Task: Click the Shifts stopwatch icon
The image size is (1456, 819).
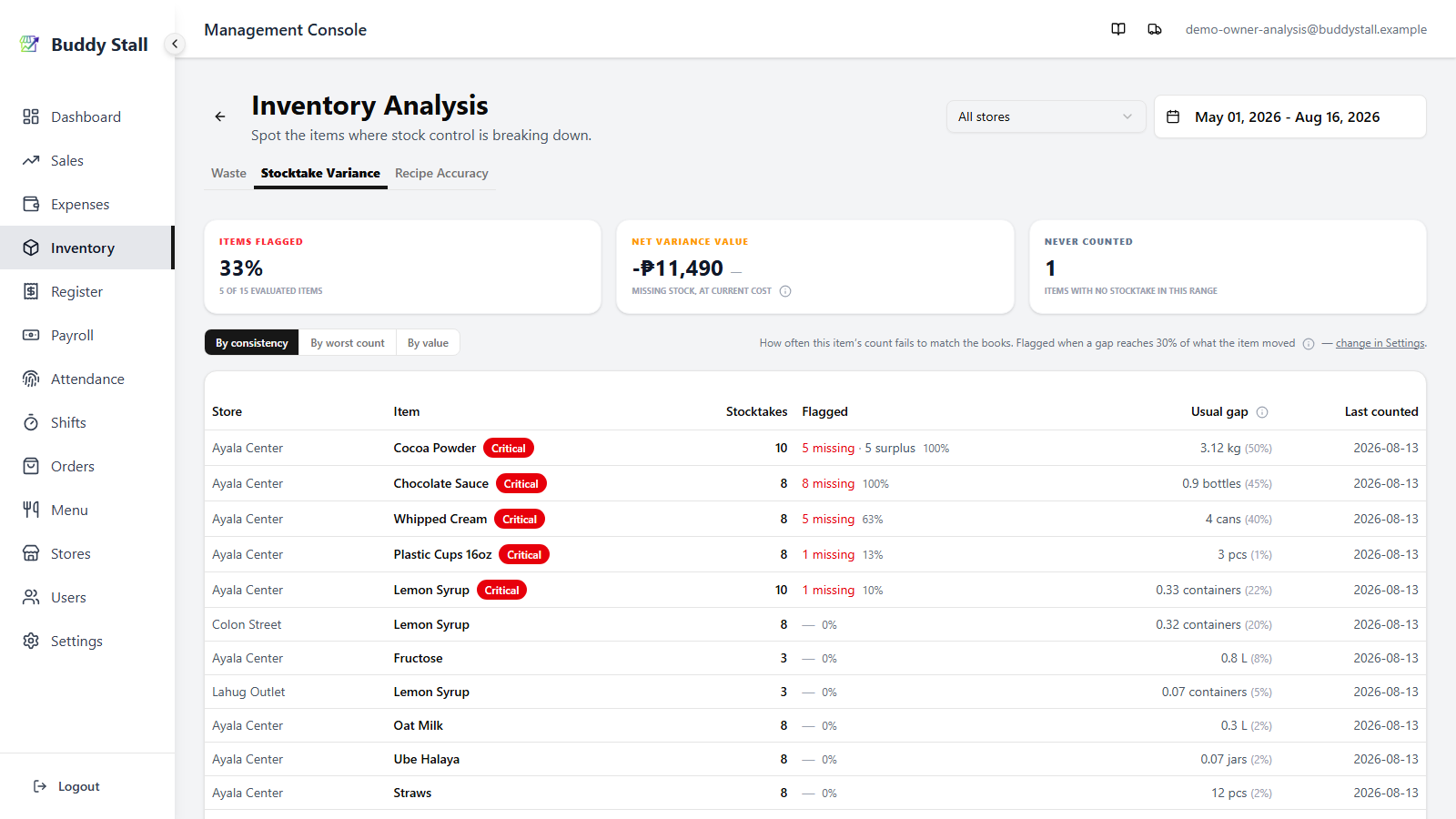Action: 31,422
